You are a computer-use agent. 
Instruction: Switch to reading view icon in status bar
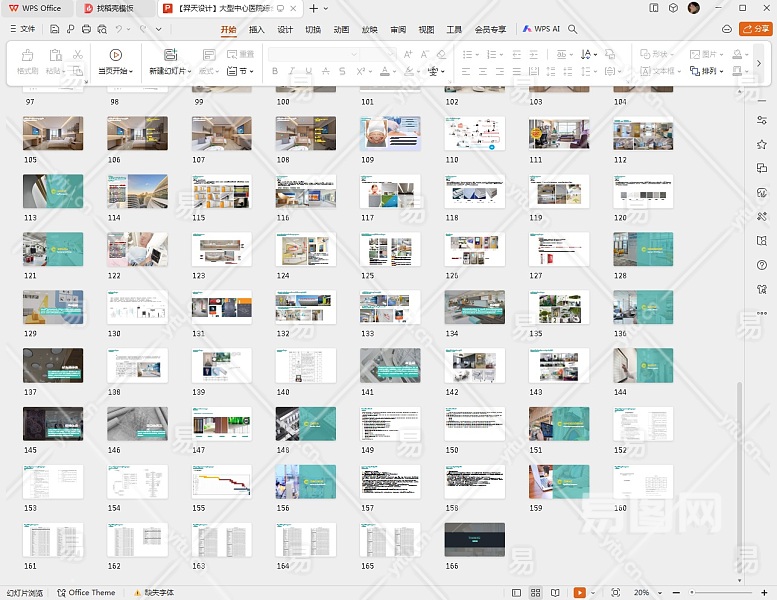tap(555, 592)
